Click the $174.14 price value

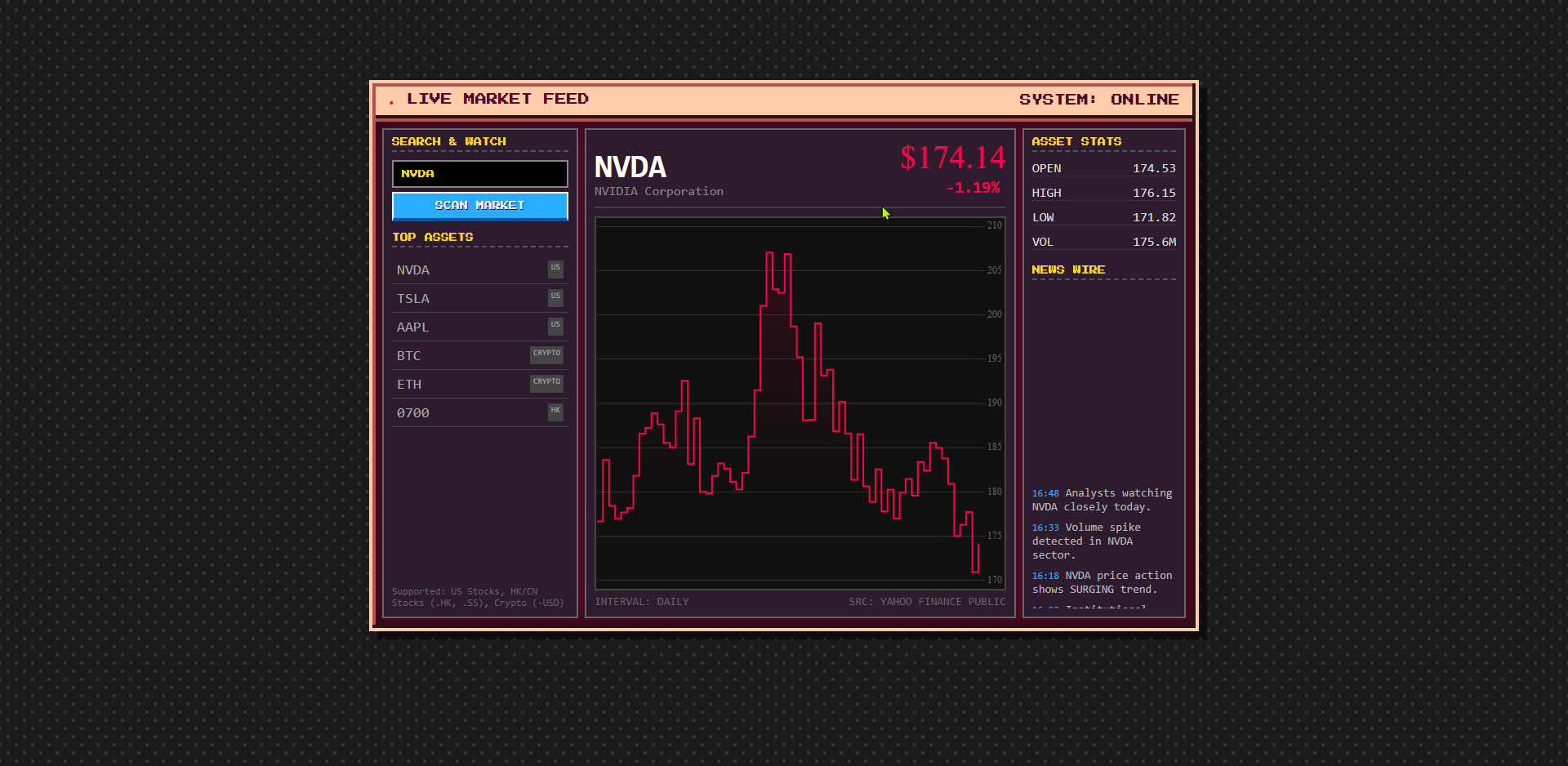tap(953, 158)
